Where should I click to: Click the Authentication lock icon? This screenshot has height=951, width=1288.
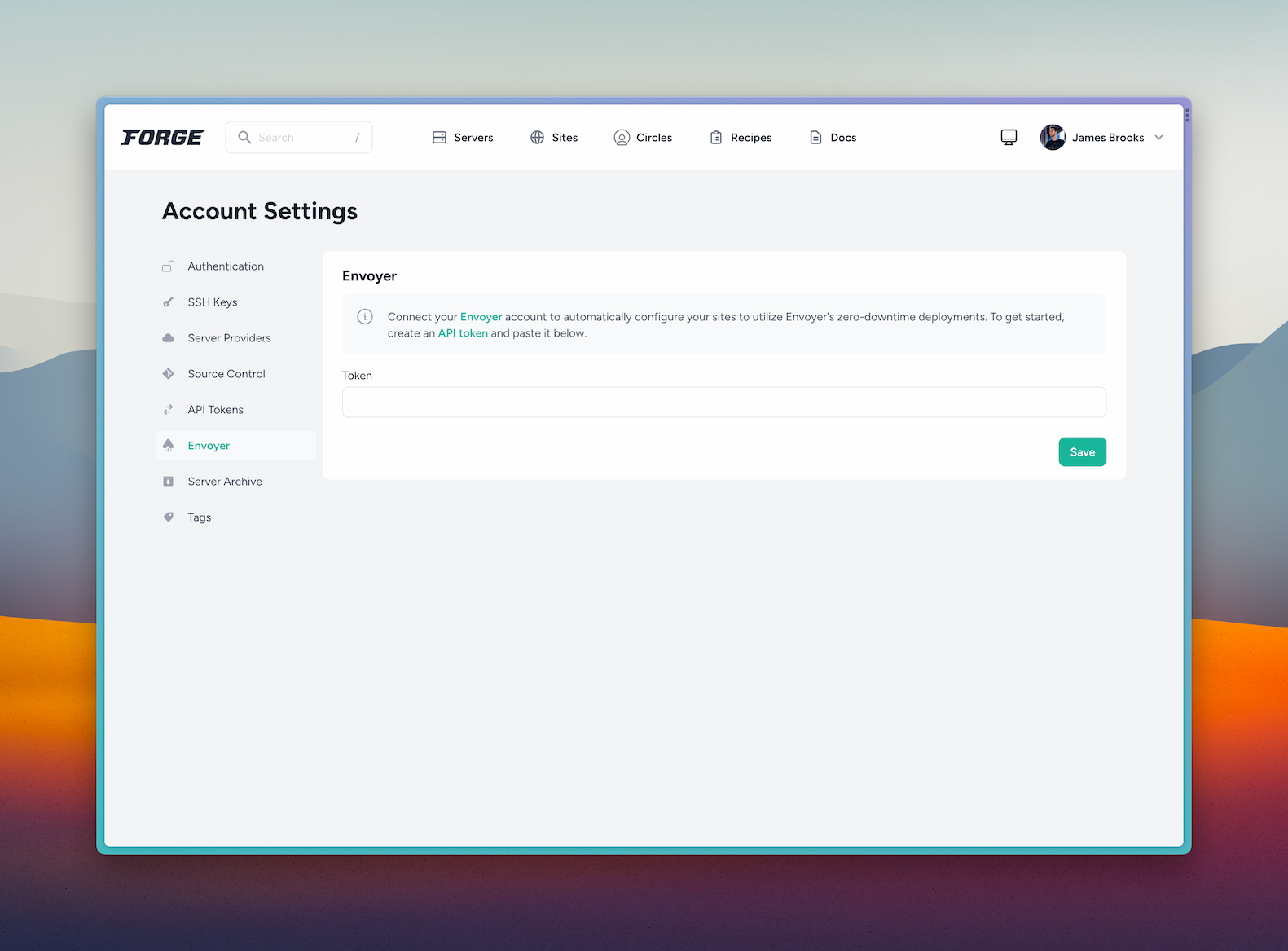tap(168, 266)
